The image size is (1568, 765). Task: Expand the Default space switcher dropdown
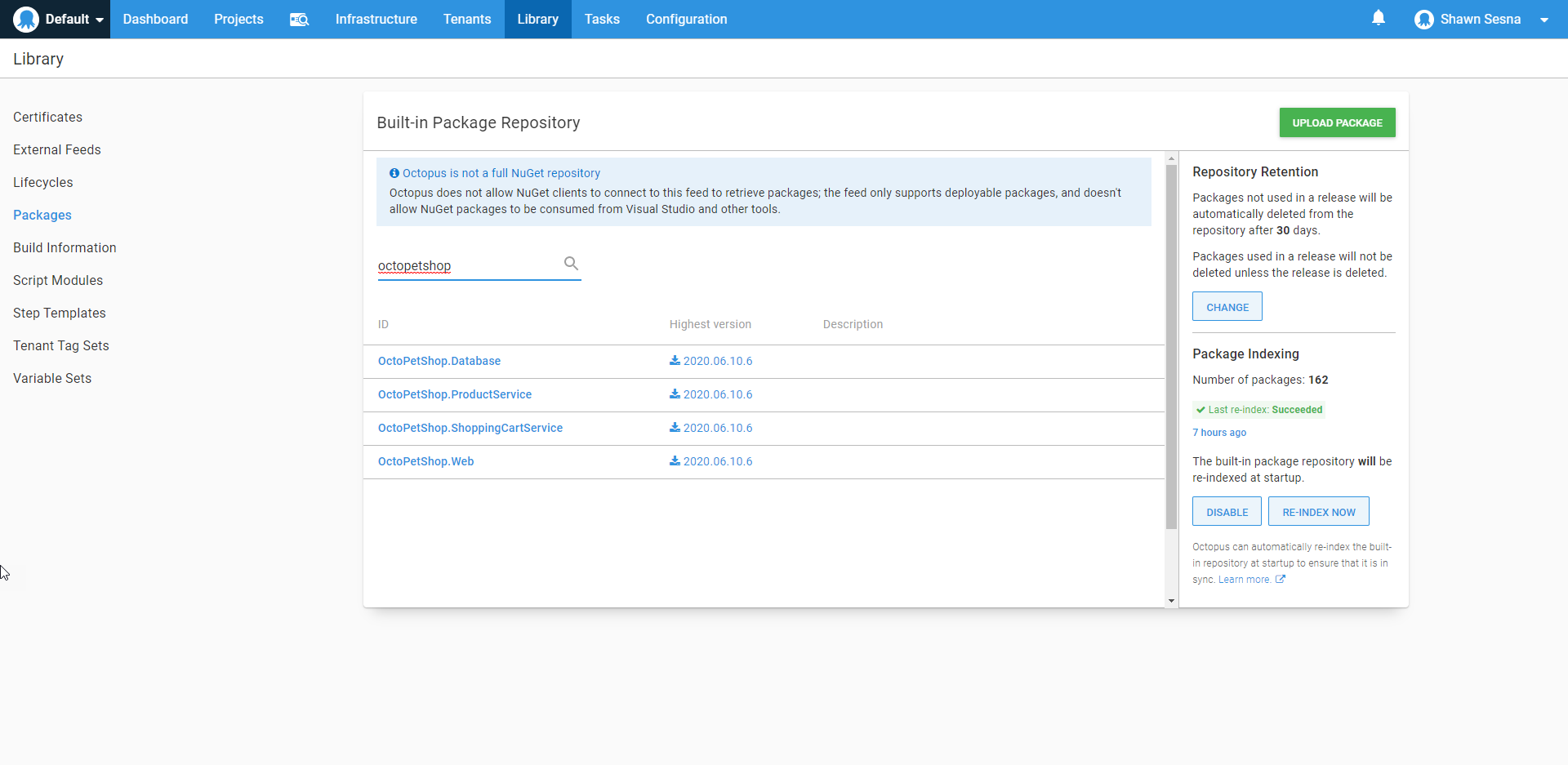(x=99, y=20)
